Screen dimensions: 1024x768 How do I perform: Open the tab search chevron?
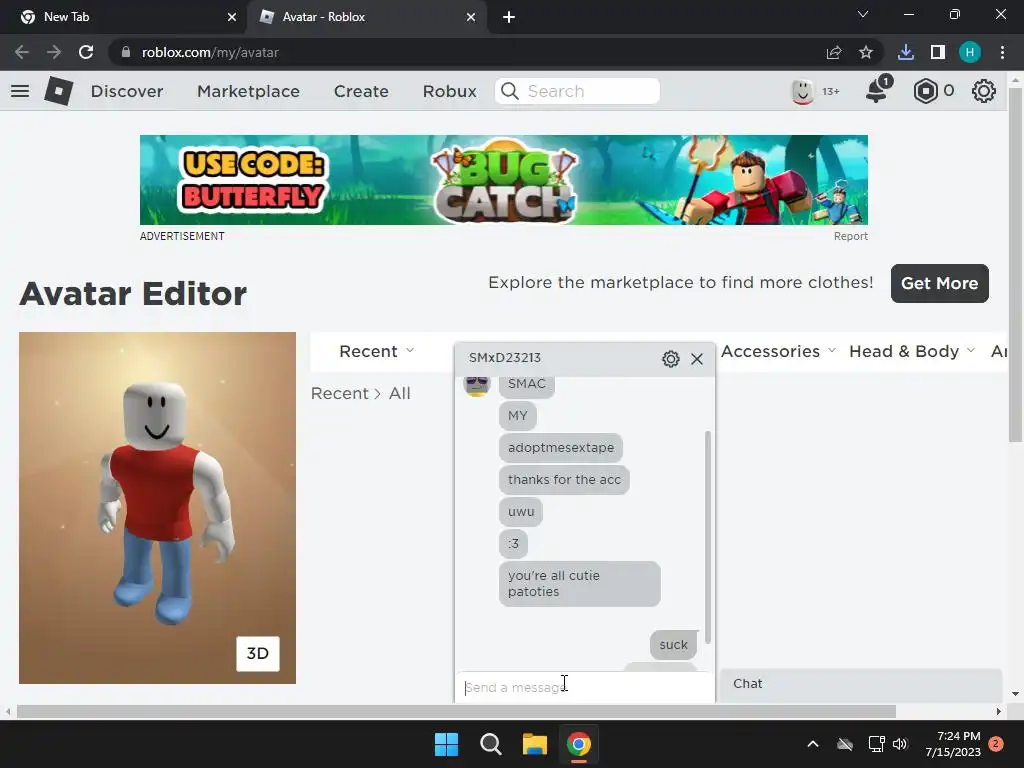click(x=863, y=14)
